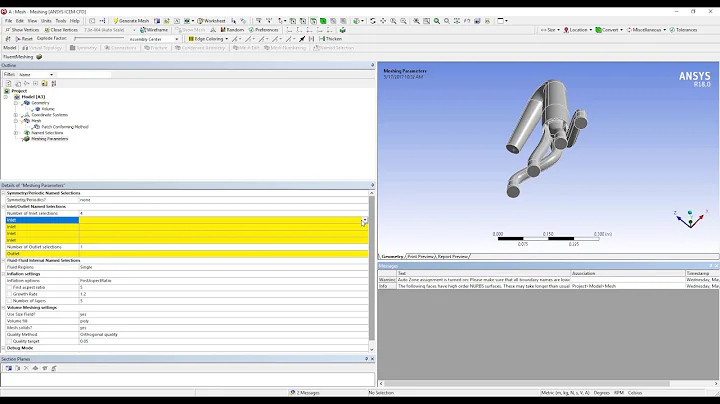The height and width of the screenshot is (404, 720).
Task: Click the Quality Method value field
Action: pos(223,335)
